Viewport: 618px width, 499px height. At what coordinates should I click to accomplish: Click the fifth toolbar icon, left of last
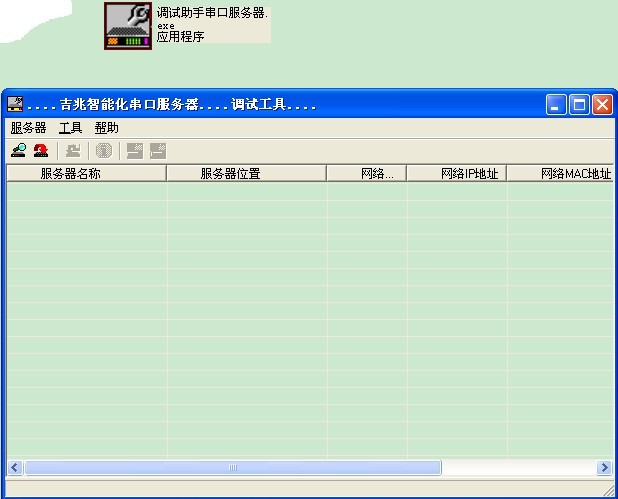coord(135,150)
